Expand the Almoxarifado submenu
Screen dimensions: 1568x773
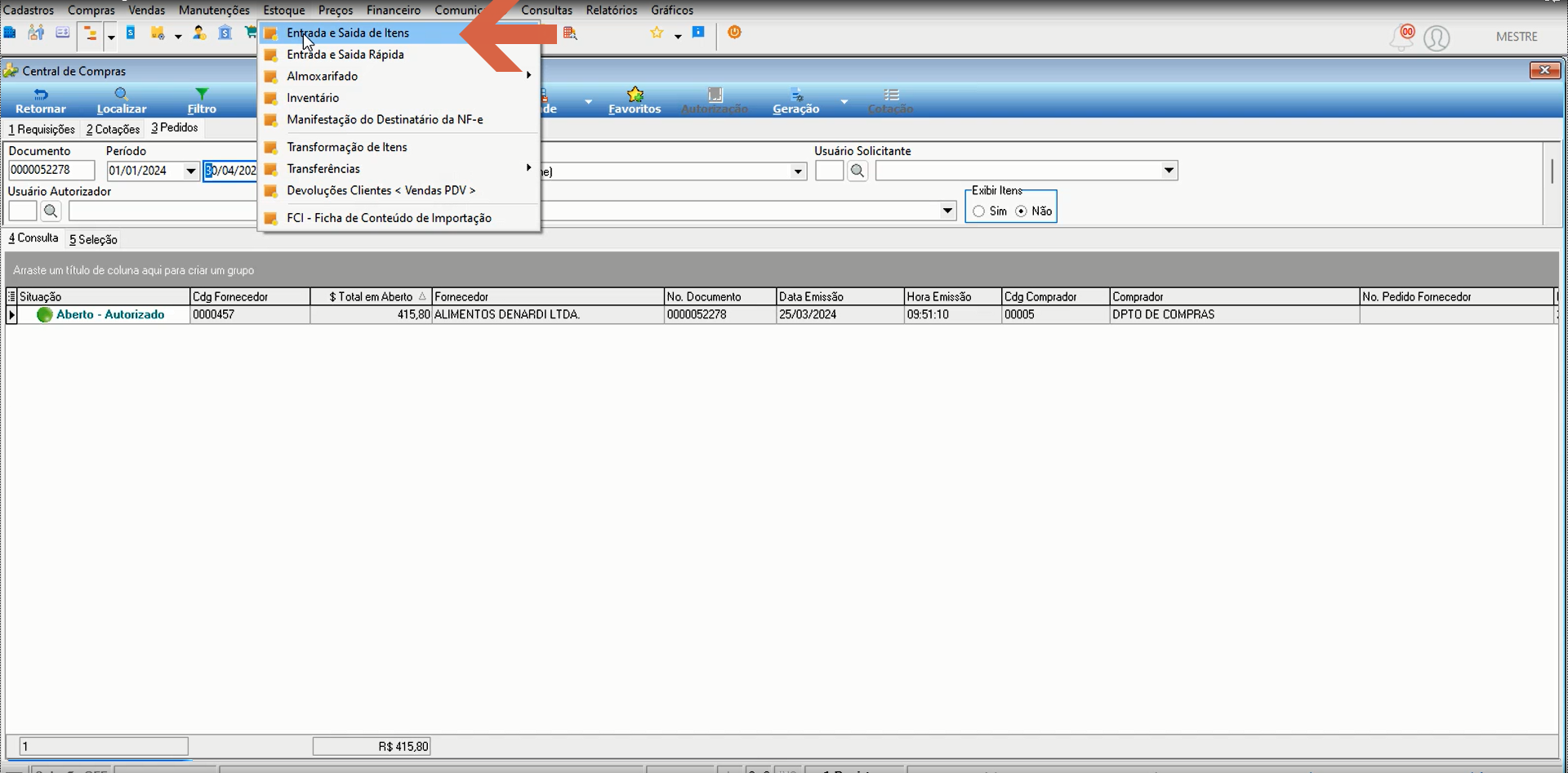pyautogui.click(x=399, y=76)
